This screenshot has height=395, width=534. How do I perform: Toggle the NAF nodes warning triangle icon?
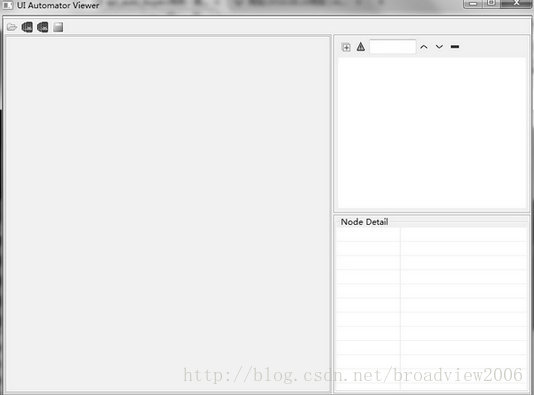coord(361,47)
